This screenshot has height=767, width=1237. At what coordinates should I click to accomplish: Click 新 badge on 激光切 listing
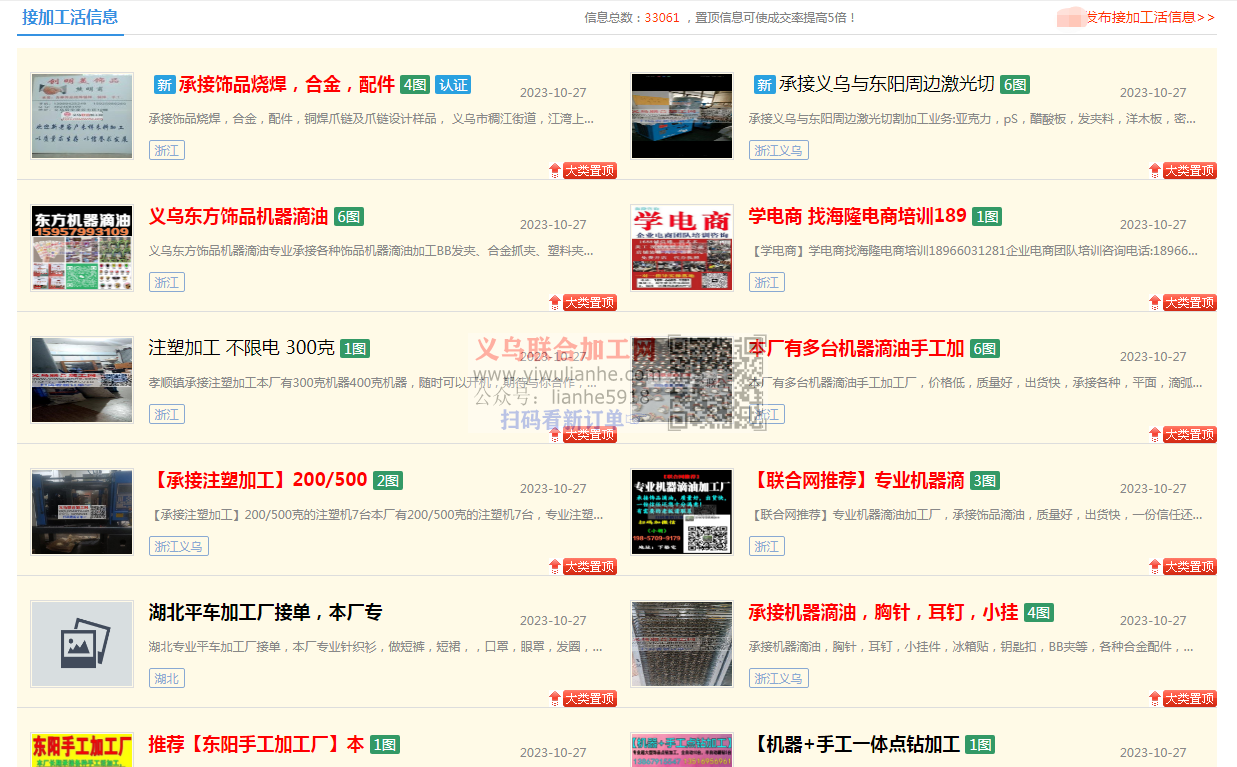[764, 86]
